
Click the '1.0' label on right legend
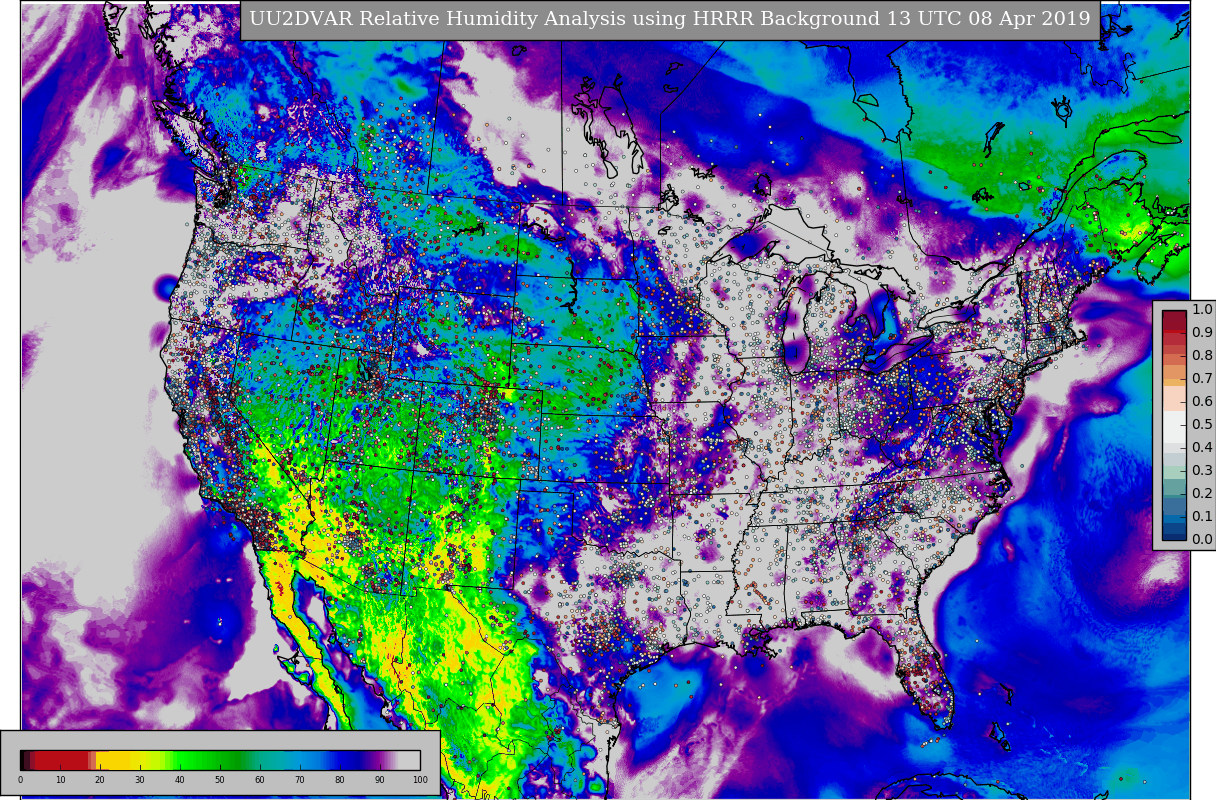(x=1202, y=310)
